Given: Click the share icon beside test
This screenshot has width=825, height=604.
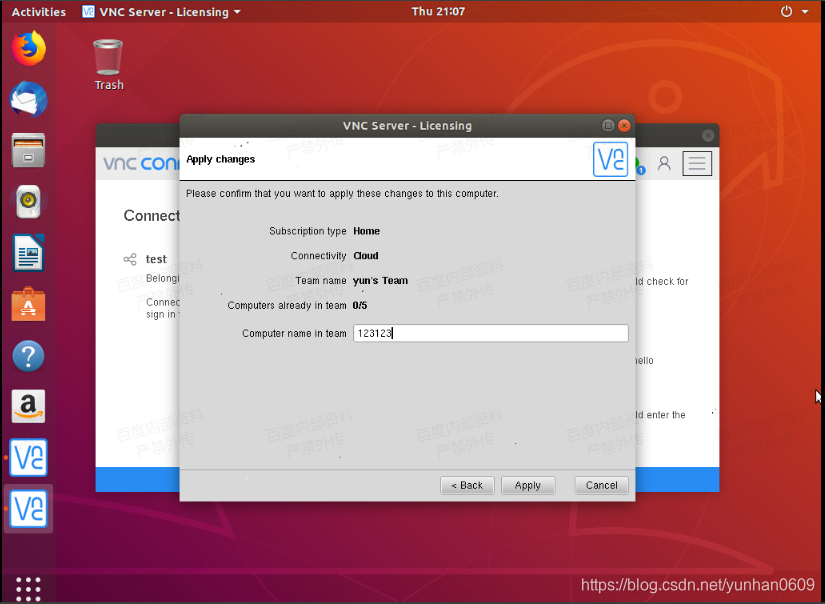Looking at the screenshot, I should (x=130, y=259).
